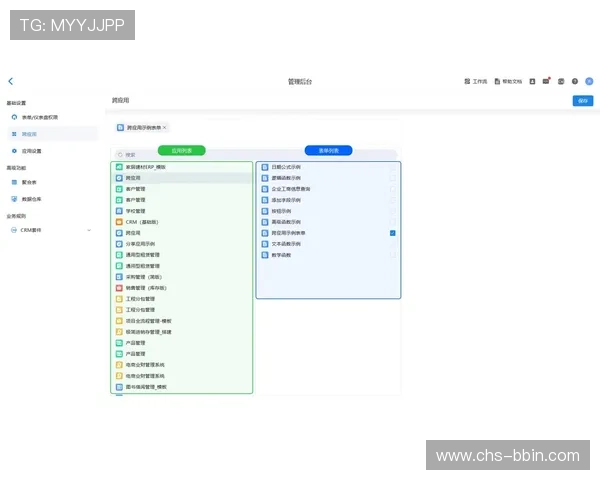This screenshot has height=480, width=600.
Task: Click the 日期公式示例 form icon
Action: pos(265,167)
